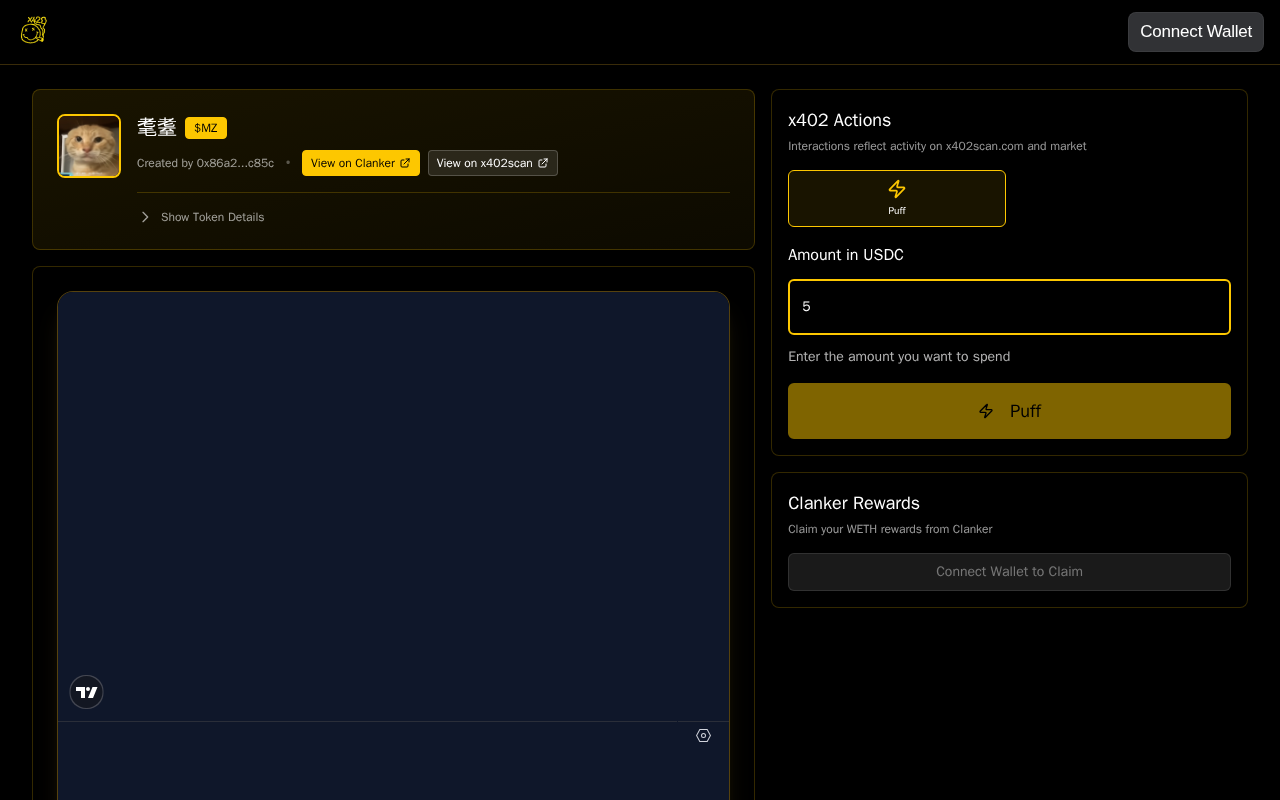Click creator address 0x86a2...c85c
This screenshot has height=800, width=1280.
pyautogui.click(x=235, y=163)
